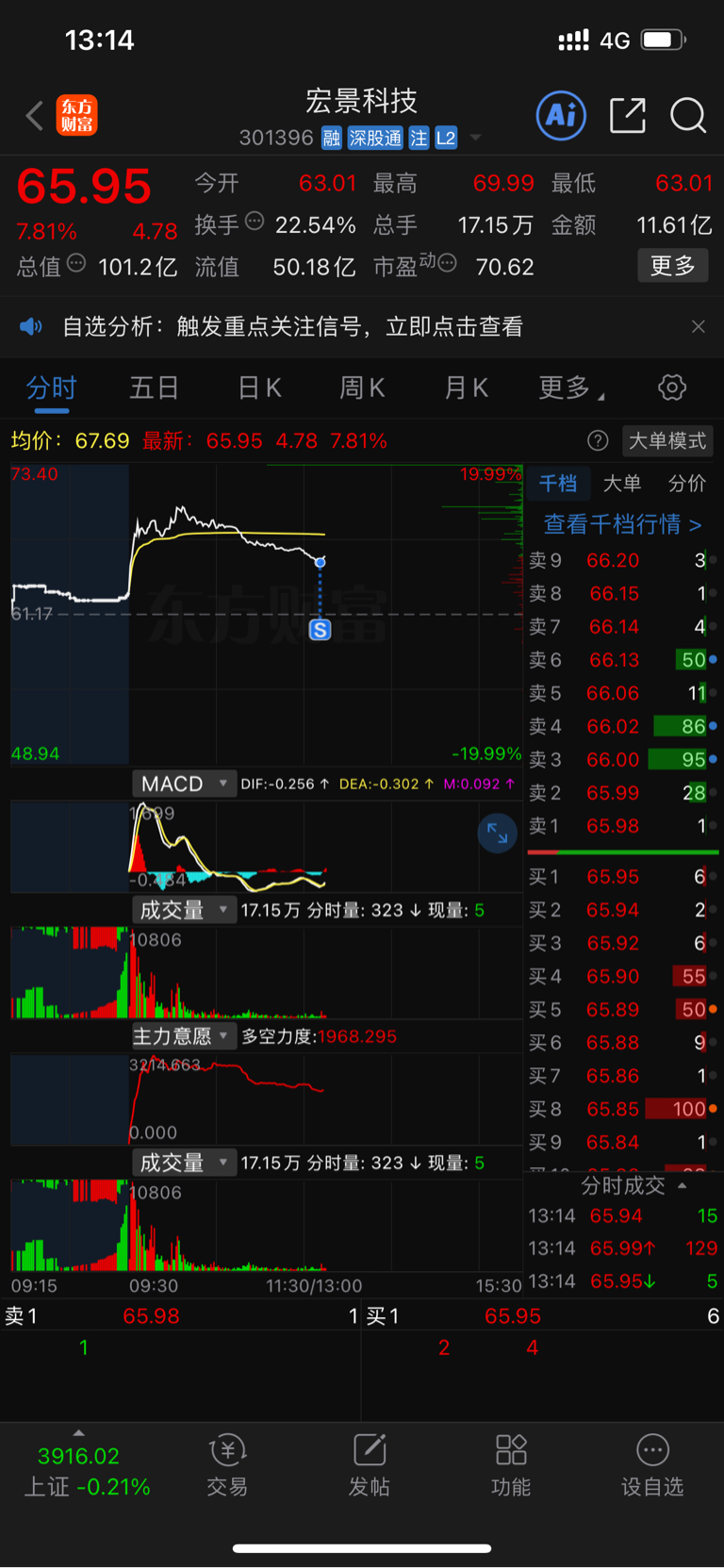This screenshot has width=724, height=1568.
Task: Tap 13:14 trade at 65.99
Action: coord(622,1248)
